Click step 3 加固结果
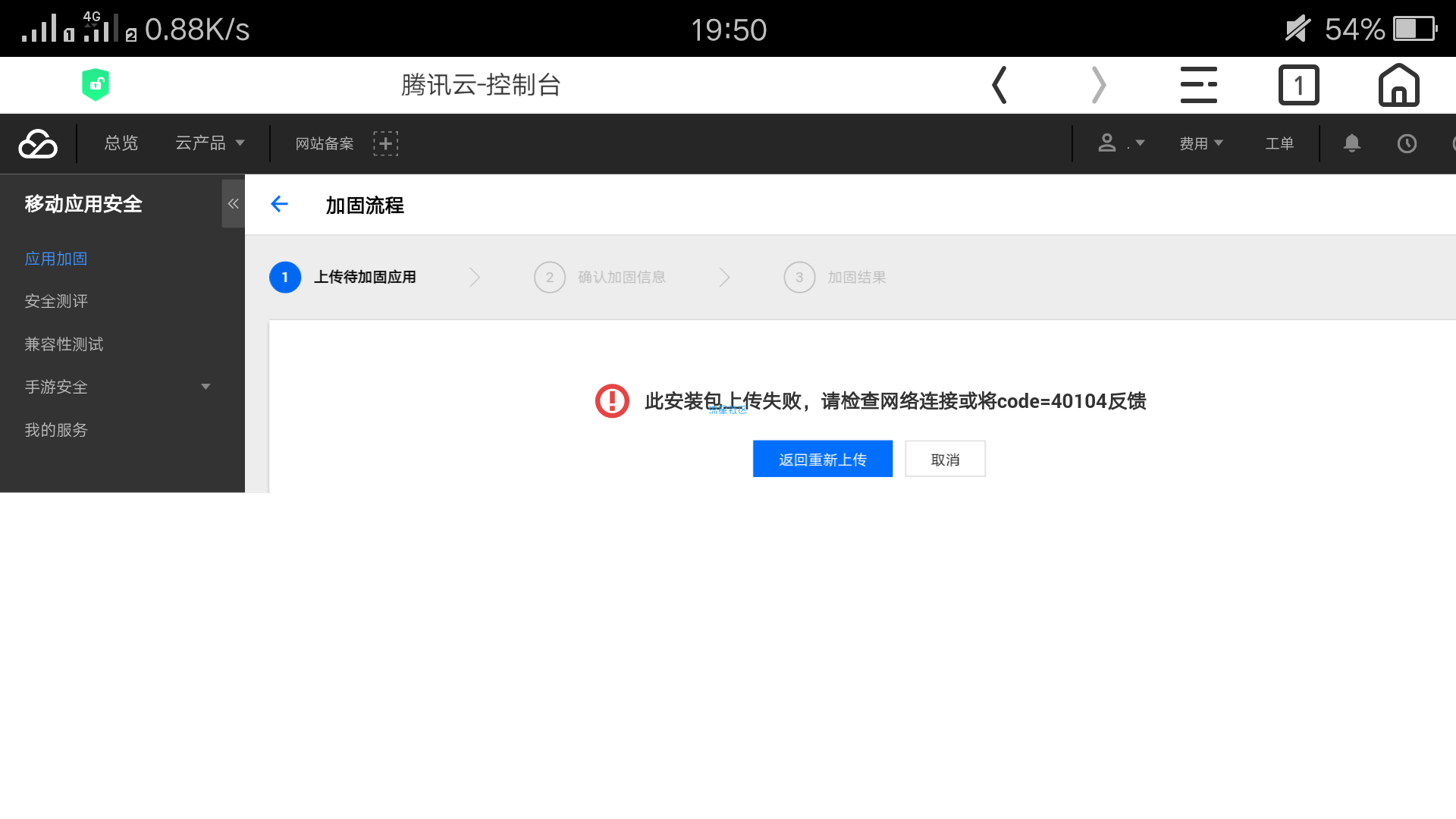The height and width of the screenshot is (819, 1456). (835, 277)
